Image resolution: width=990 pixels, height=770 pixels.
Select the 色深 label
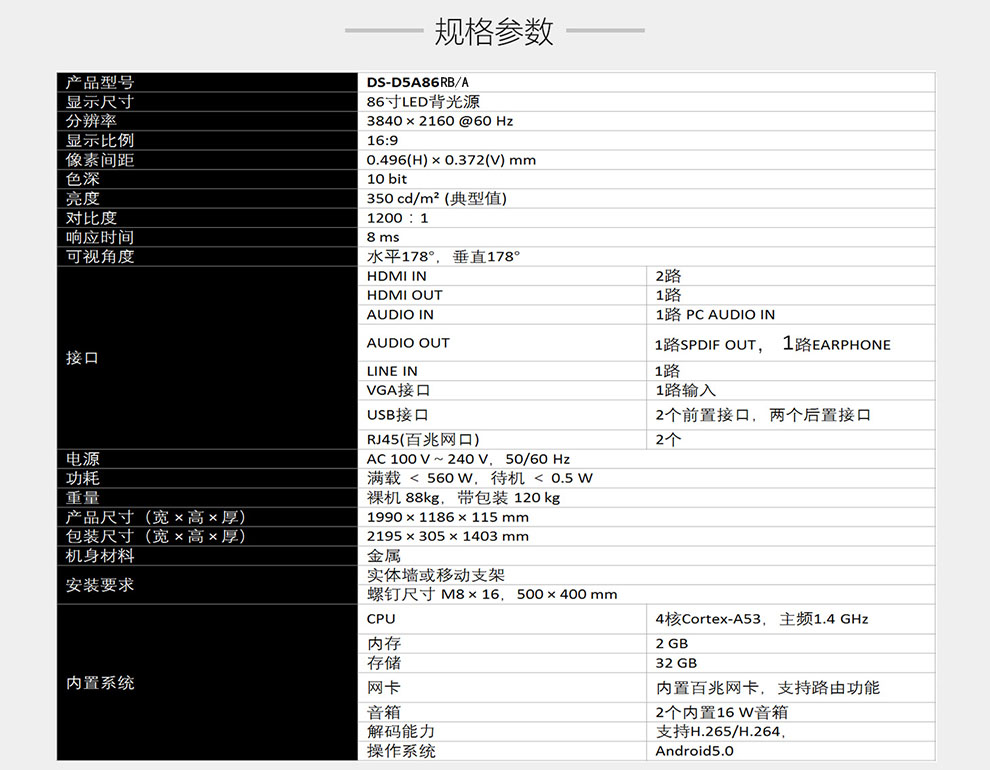coord(83,179)
